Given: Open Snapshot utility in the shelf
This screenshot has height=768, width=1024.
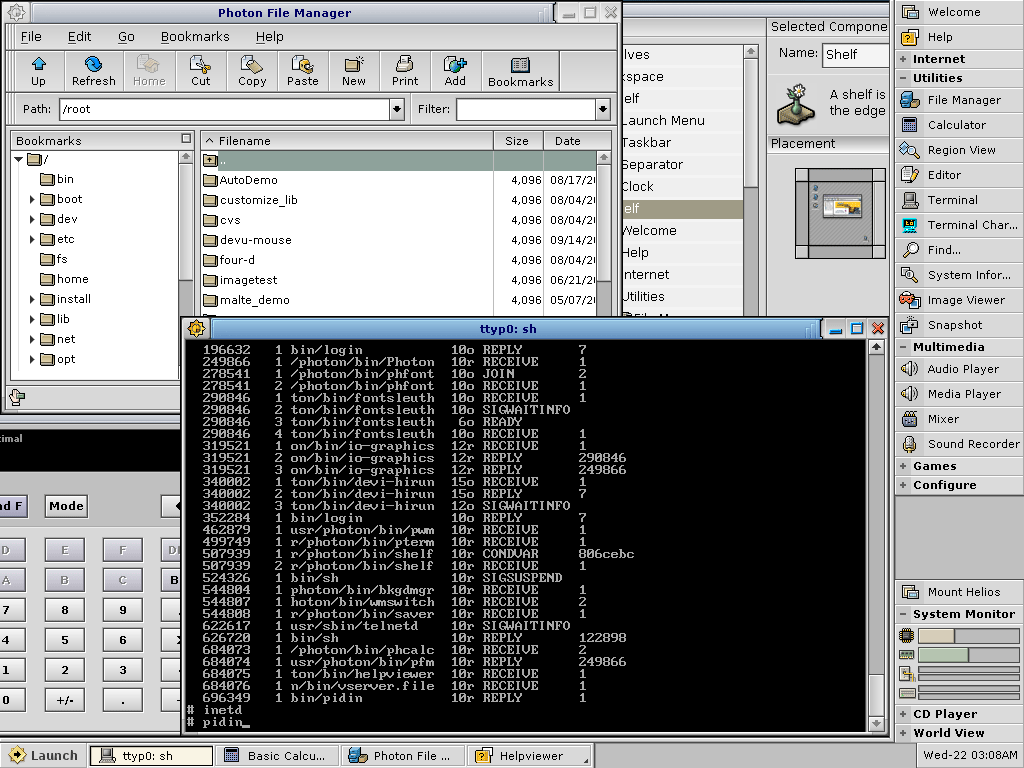Looking at the screenshot, I should (x=954, y=325).
